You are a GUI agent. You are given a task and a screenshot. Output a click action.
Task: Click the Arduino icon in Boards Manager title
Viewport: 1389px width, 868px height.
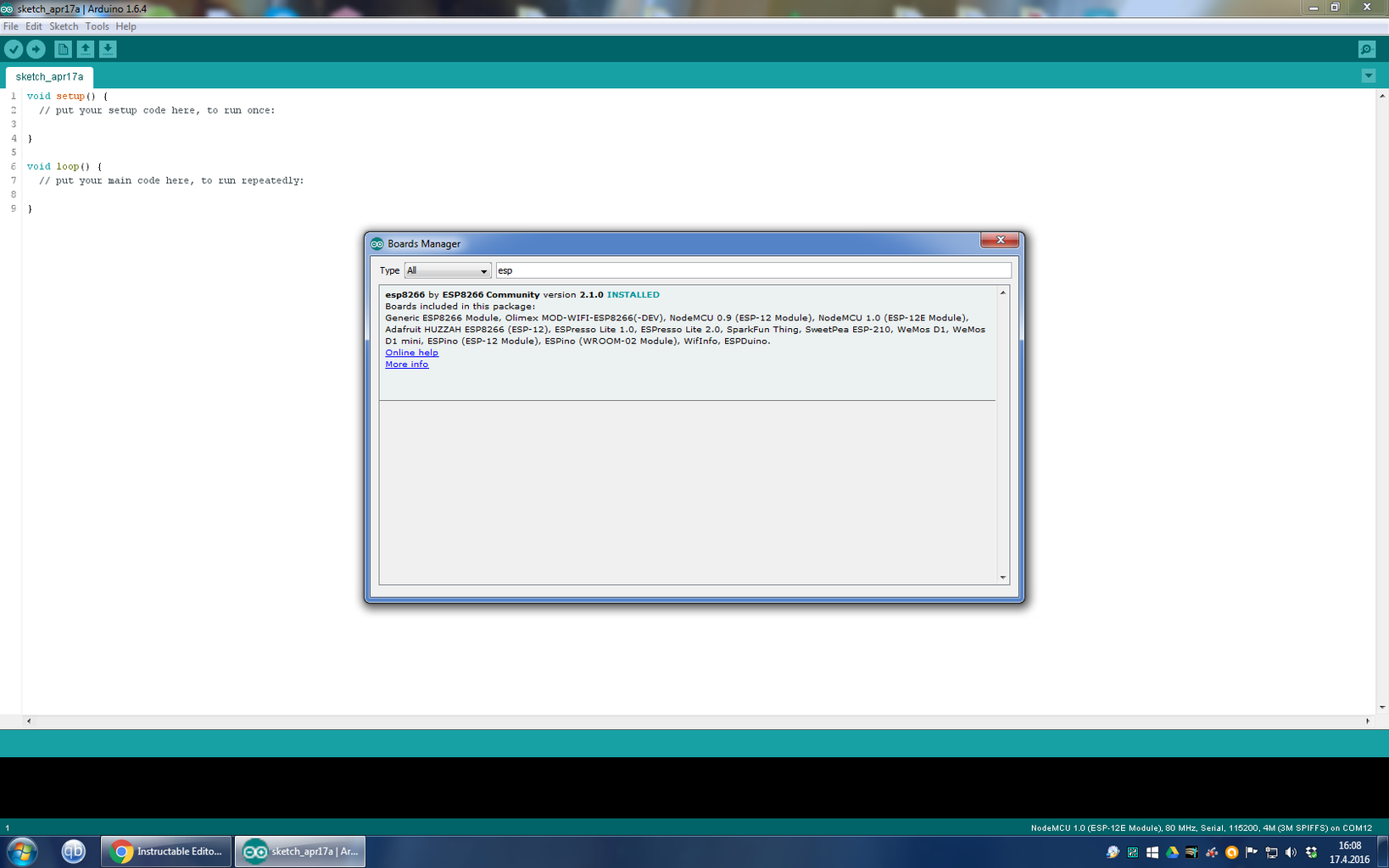click(377, 244)
